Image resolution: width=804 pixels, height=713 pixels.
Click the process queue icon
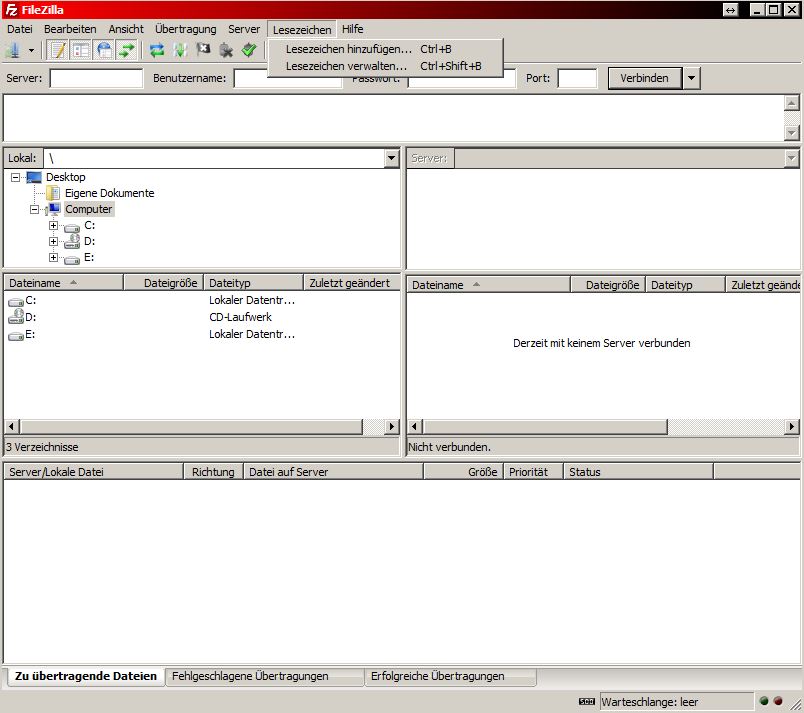coord(180,50)
